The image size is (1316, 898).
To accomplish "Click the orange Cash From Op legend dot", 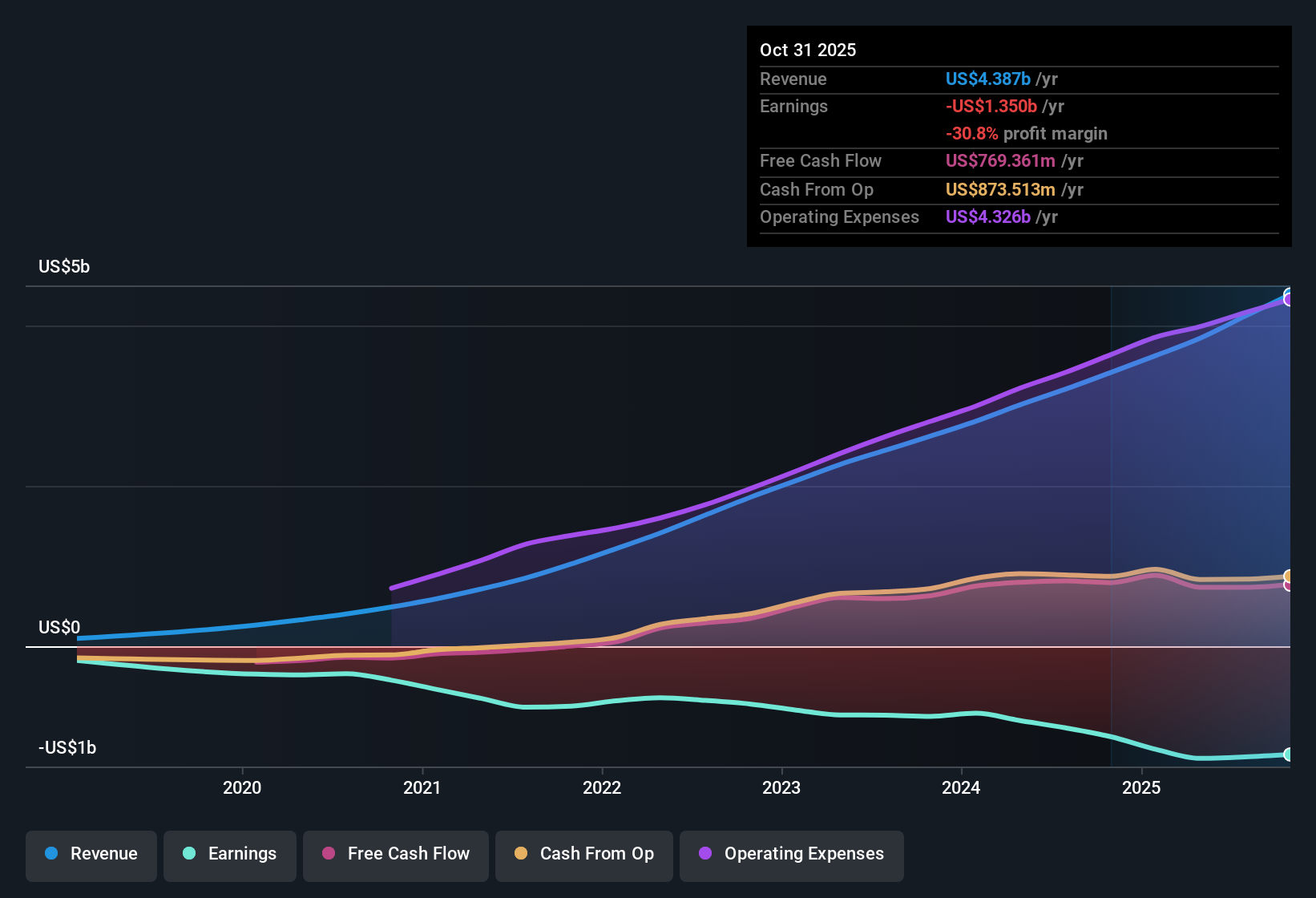I will coord(520,854).
